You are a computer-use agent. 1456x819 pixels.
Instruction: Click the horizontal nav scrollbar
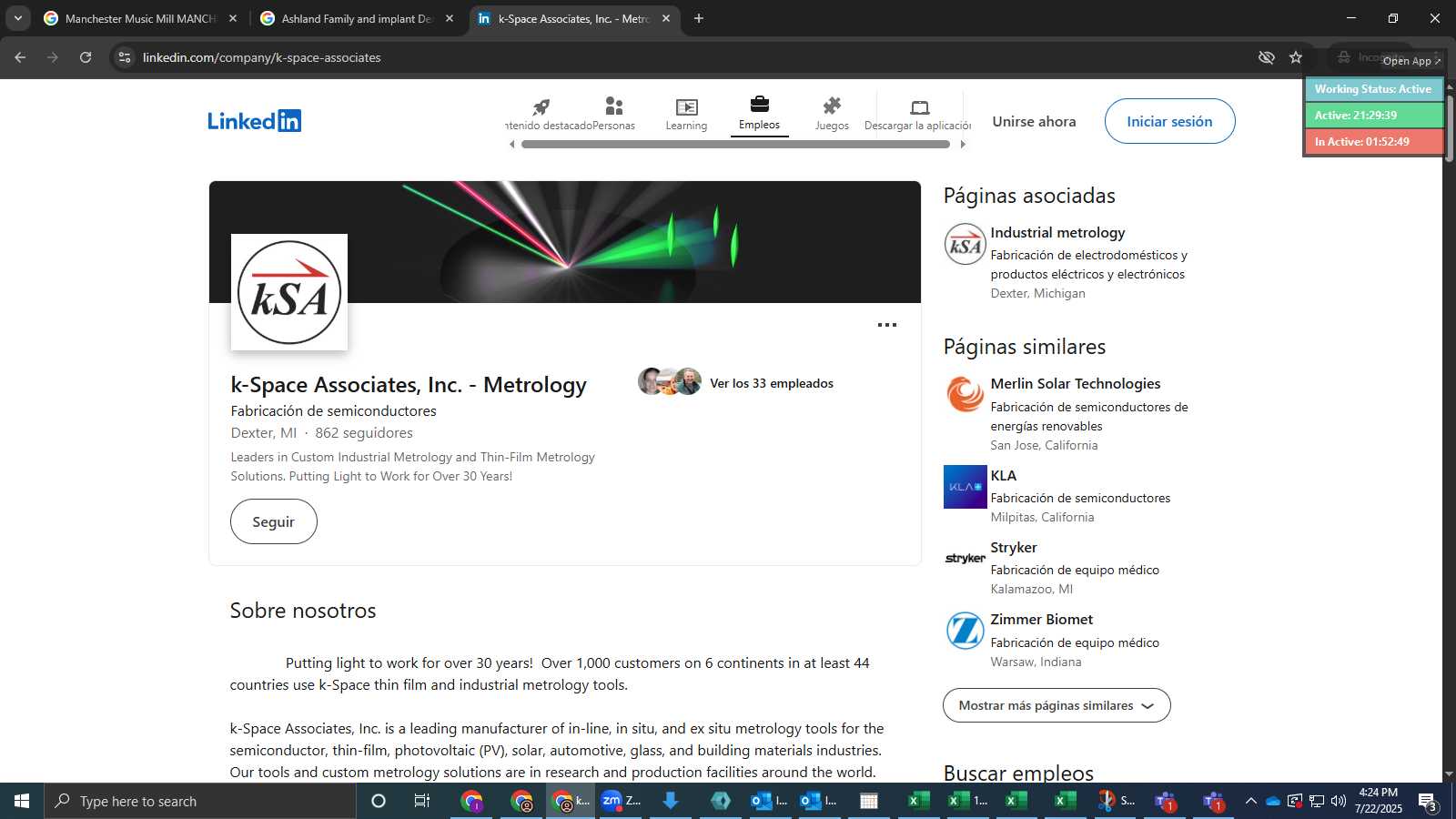point(735,144)
